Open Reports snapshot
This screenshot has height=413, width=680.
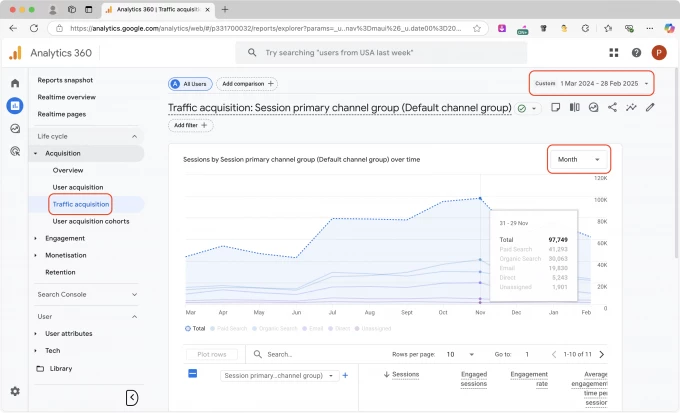coord(65,80)
